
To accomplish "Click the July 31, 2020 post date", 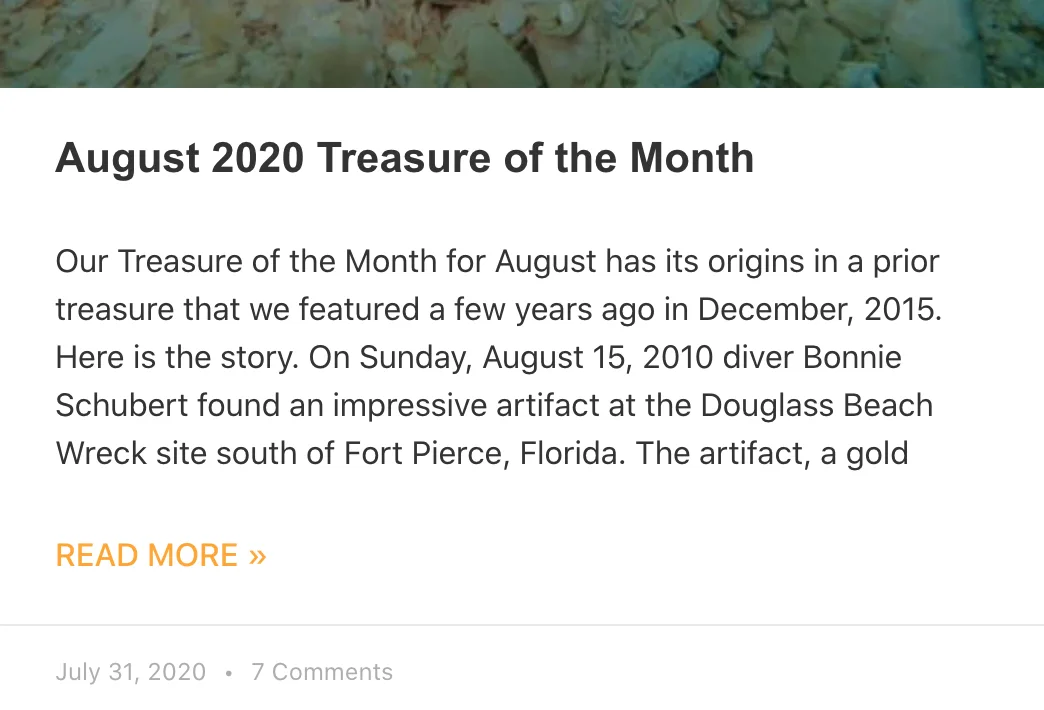I will (131, 672).
